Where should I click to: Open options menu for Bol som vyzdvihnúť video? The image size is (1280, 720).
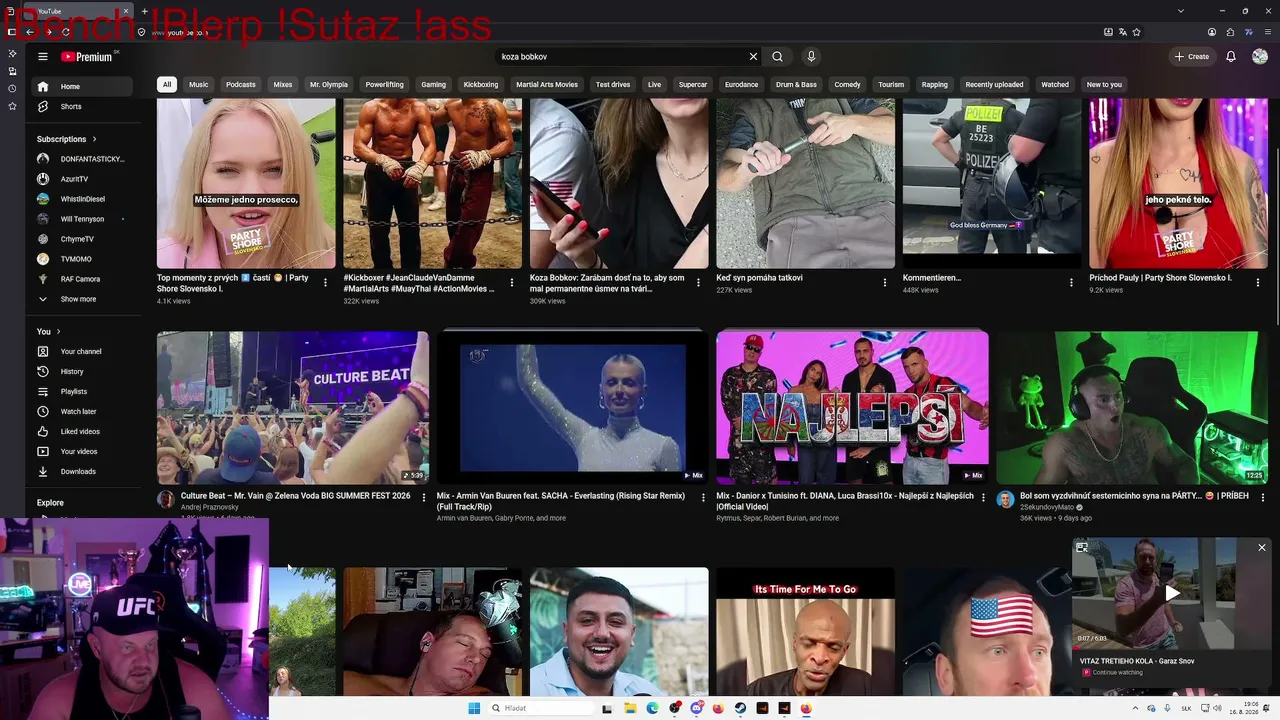[1263, 497]
